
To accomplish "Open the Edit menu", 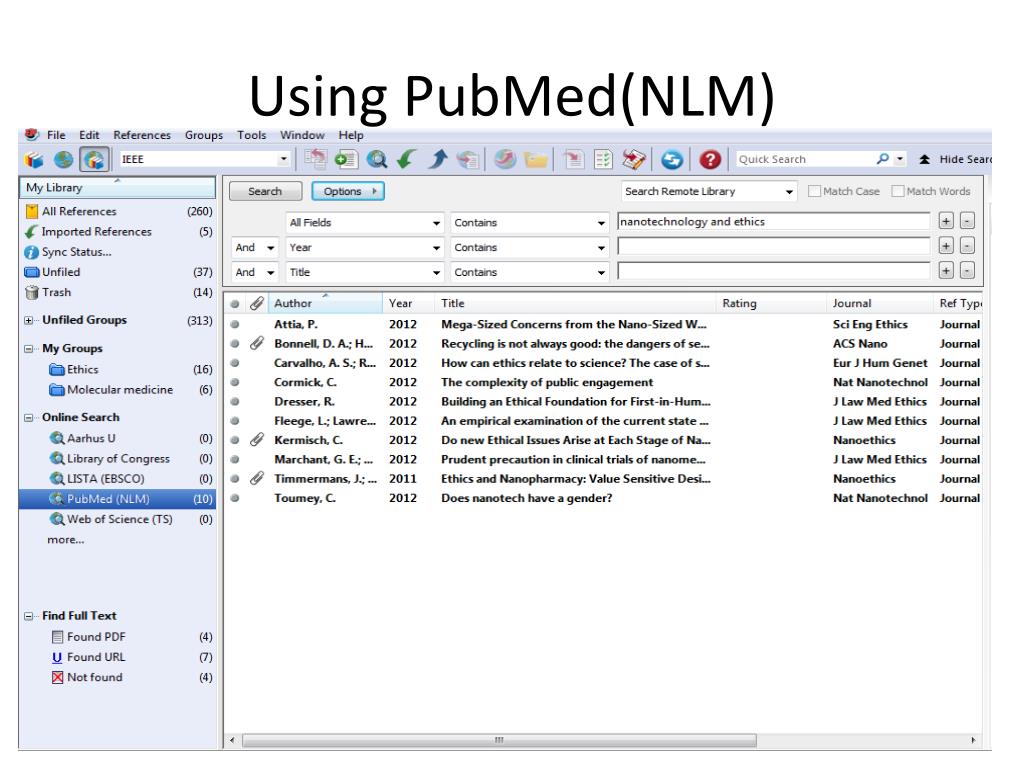I will click(89, 135).
